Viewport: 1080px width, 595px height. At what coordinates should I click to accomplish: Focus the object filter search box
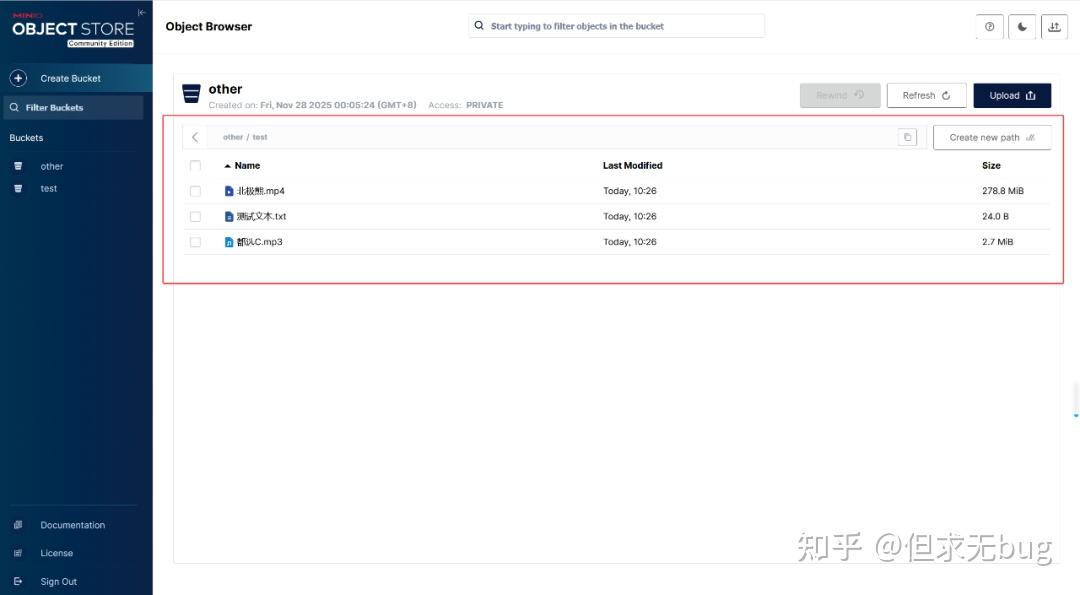(616, 26)
